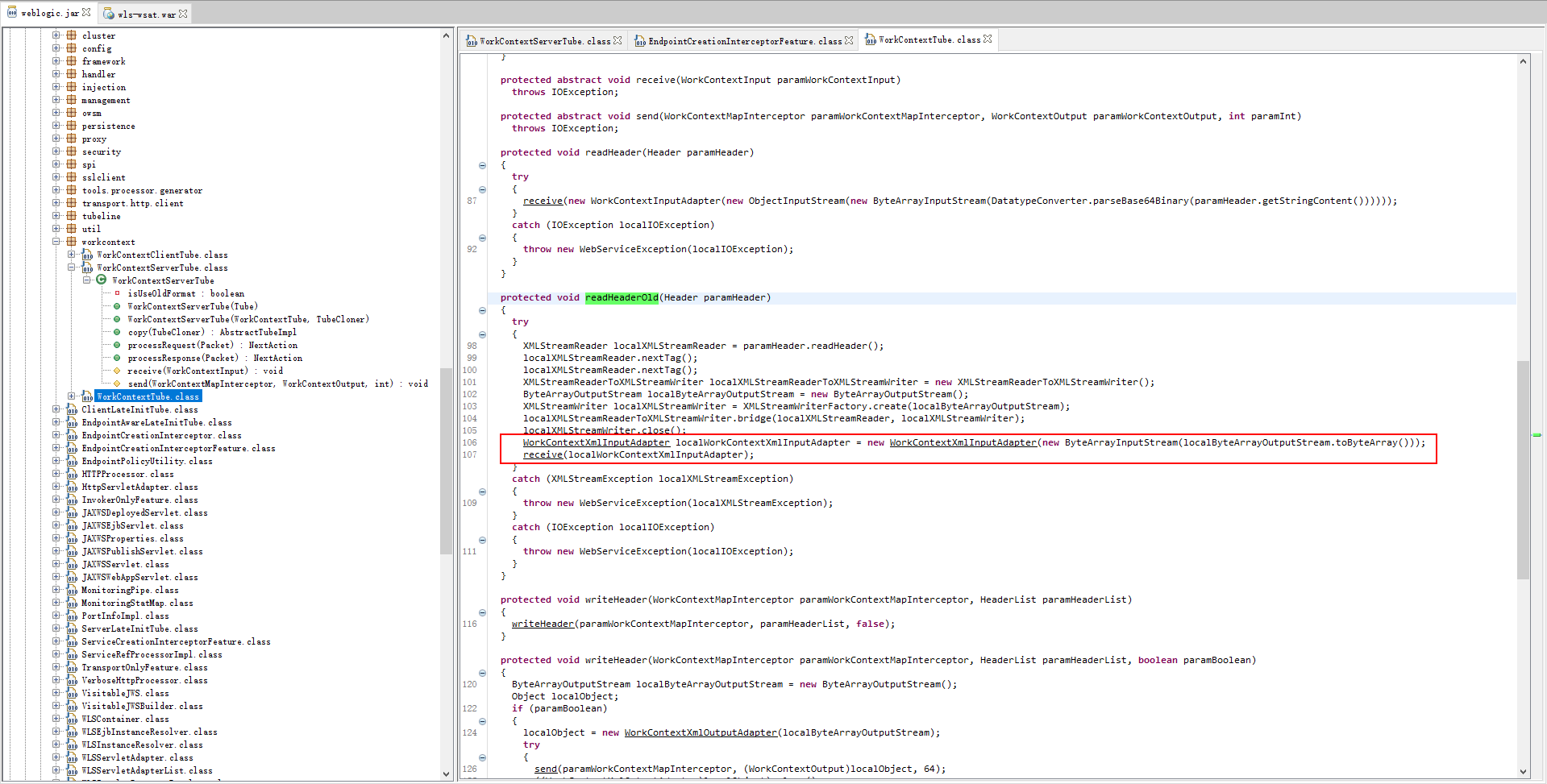Collapse the WorkContextServerTube class members
The width and height of the screenshot is (1547, 784).
87,280
